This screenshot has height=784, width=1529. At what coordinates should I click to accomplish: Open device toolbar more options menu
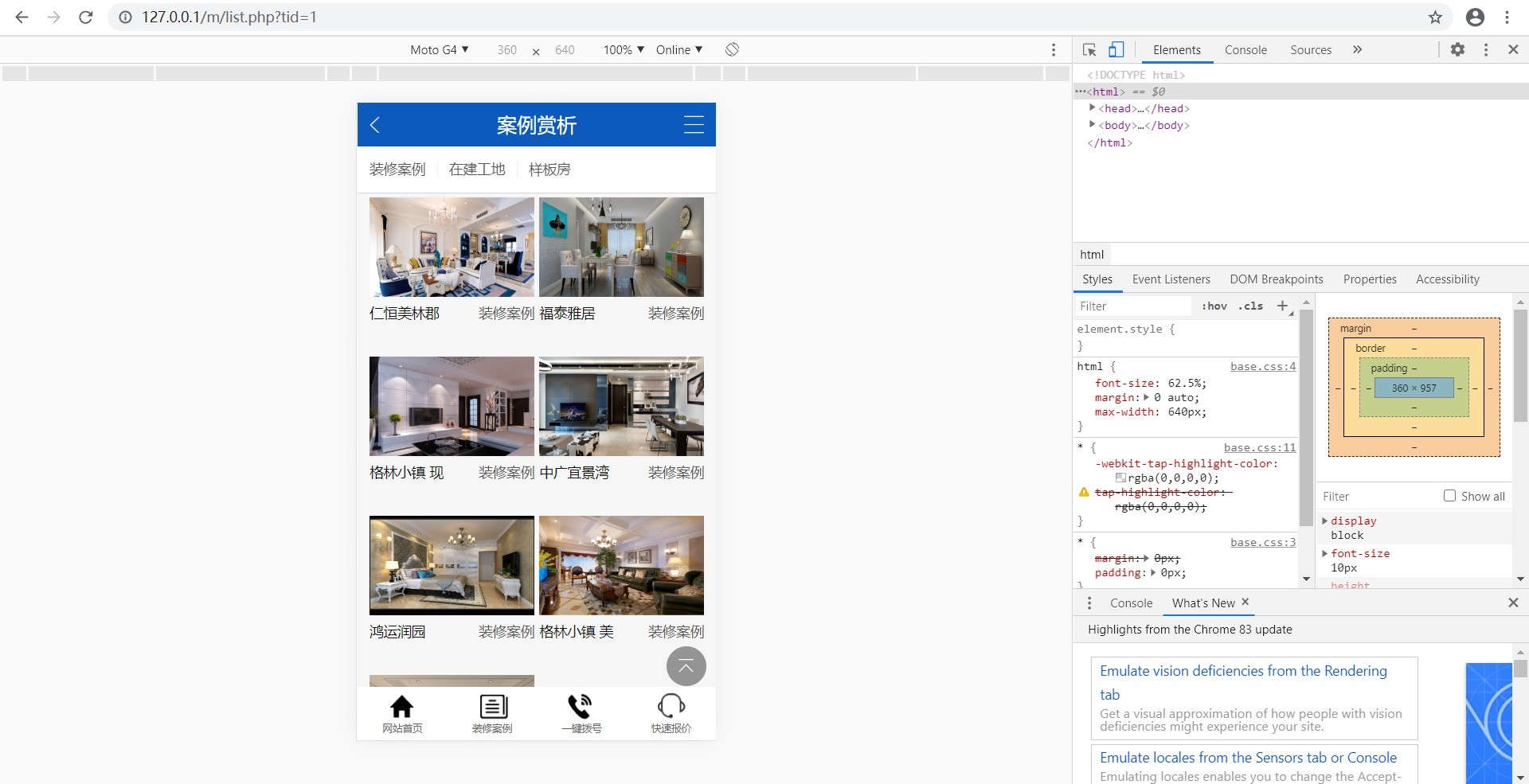tap(1054, 49)
